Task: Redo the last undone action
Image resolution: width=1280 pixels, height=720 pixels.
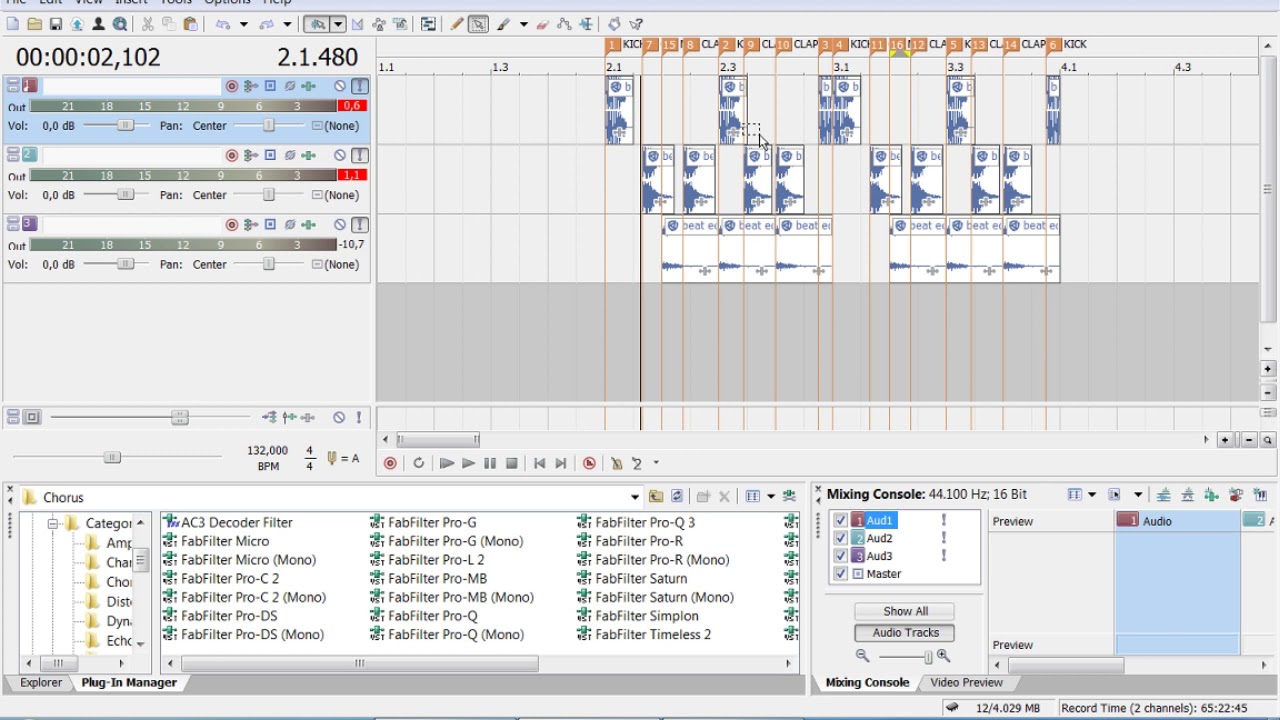Action: pos(267,24)
